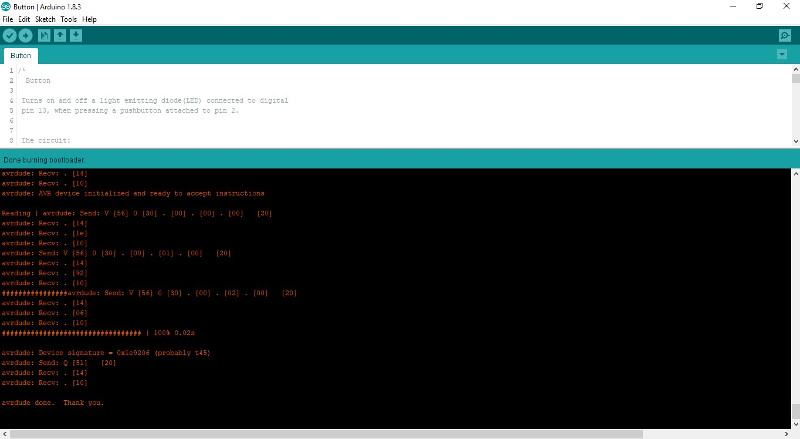The height and width of the screenshot is (439, 800).
Task: Click the 'Recv: . [06]' console line
Action: point(44,313)
